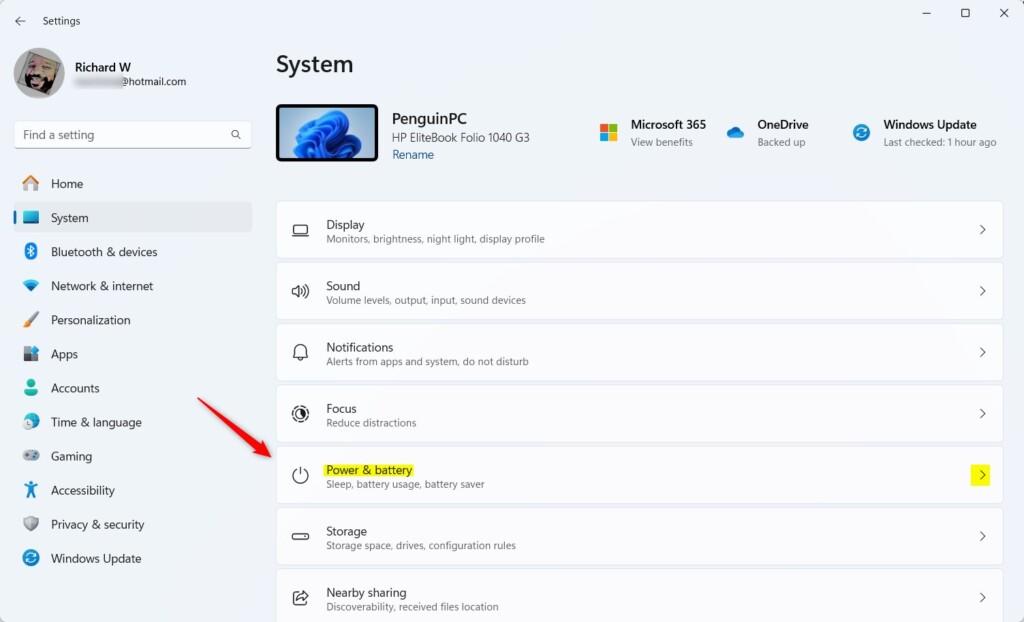
Task: Click the Accessibility figure icon
Action: coord(31,489)
